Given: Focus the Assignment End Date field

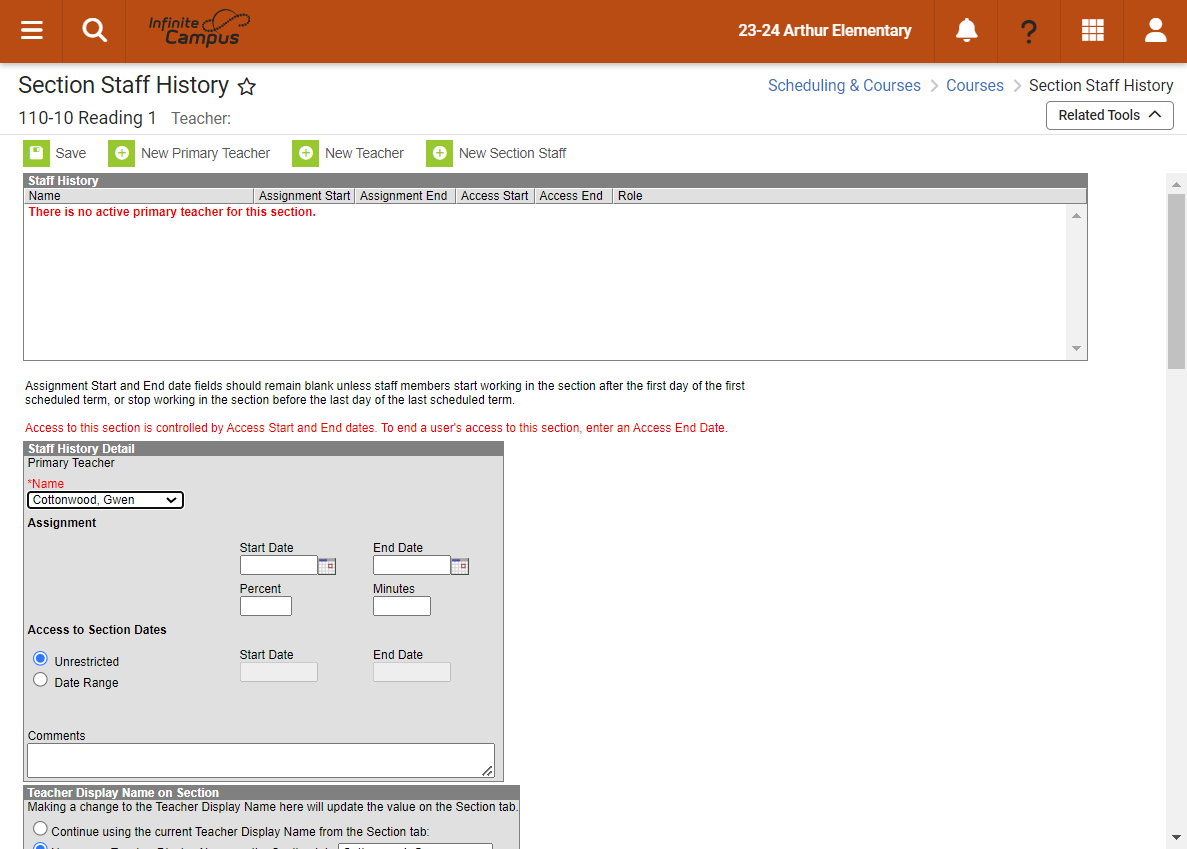Looking at the screenshot, I should pos(412,565).
